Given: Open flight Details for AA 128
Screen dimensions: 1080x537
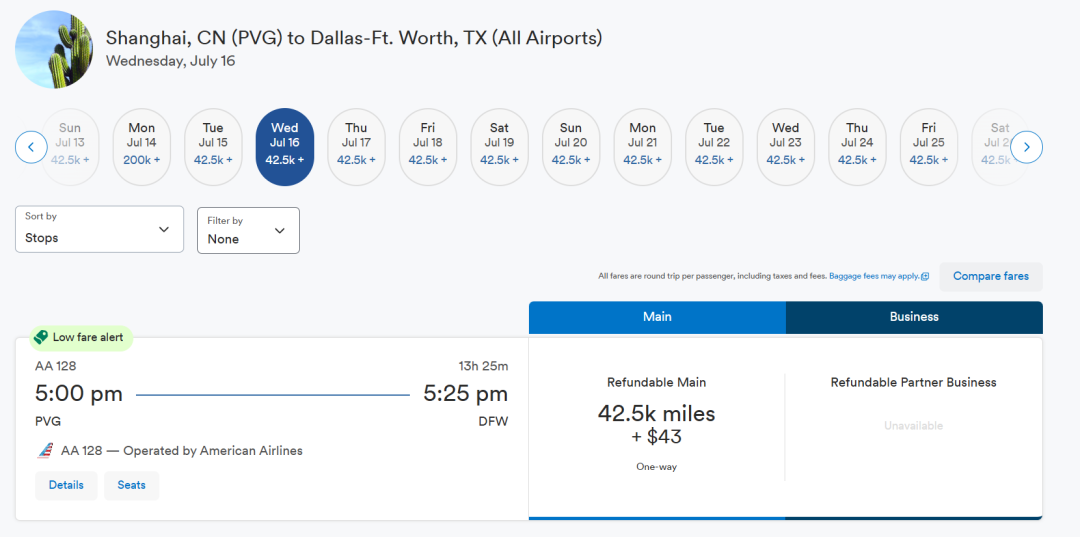Looking at the screenshot, I should tap(66, 485).
